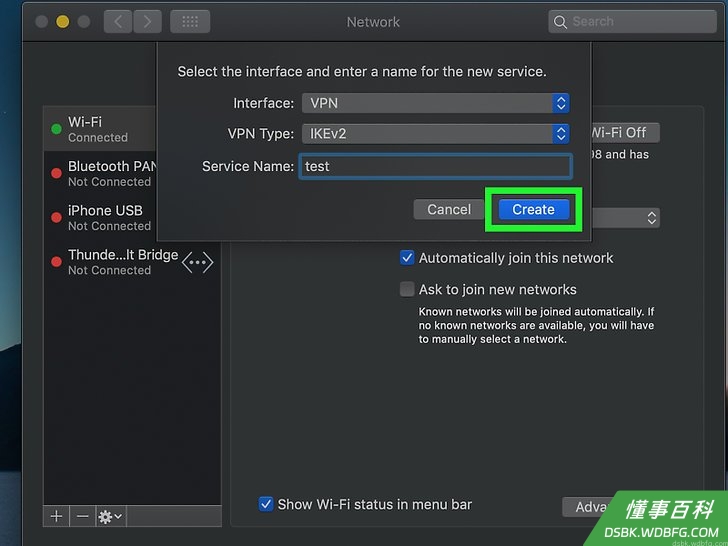Uncheck Automatically join this network
The image size is (728, 546).
407,258
